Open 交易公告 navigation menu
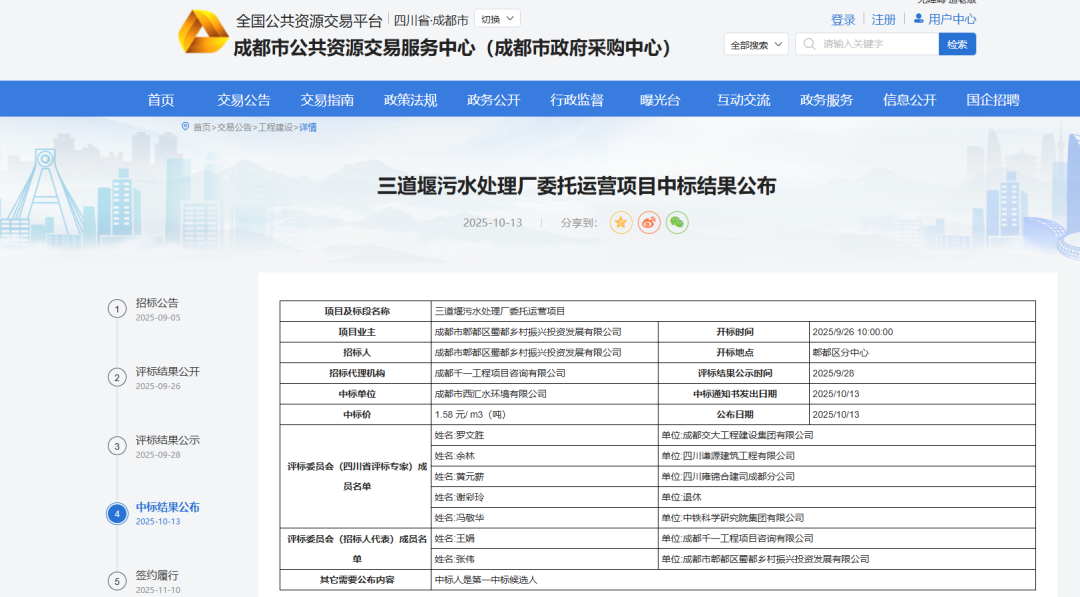 pos(244,100)
